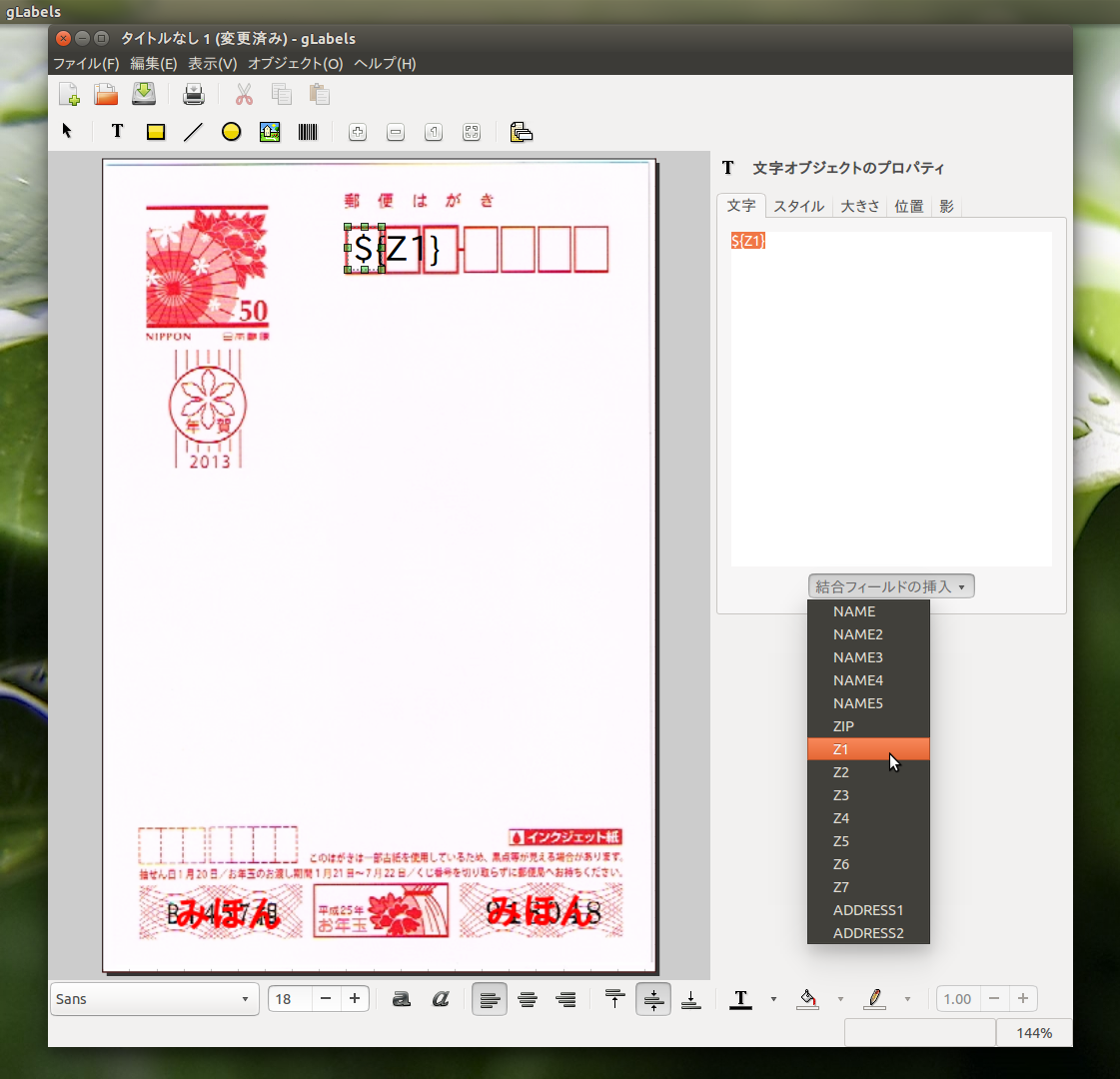Cut the selection with the scissors icon
This screenshot has width=1120, height=1079.
coord(245,94)
